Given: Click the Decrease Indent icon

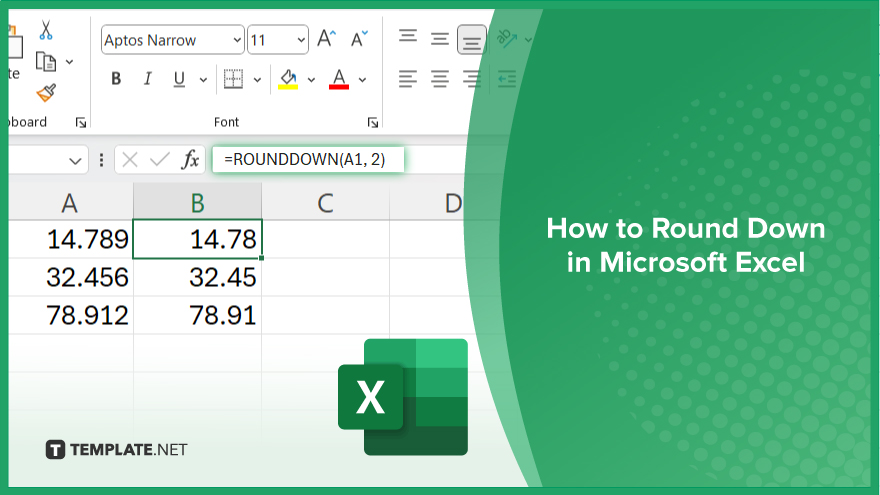Looking at the screenshot, I should (x=507, y=79).
